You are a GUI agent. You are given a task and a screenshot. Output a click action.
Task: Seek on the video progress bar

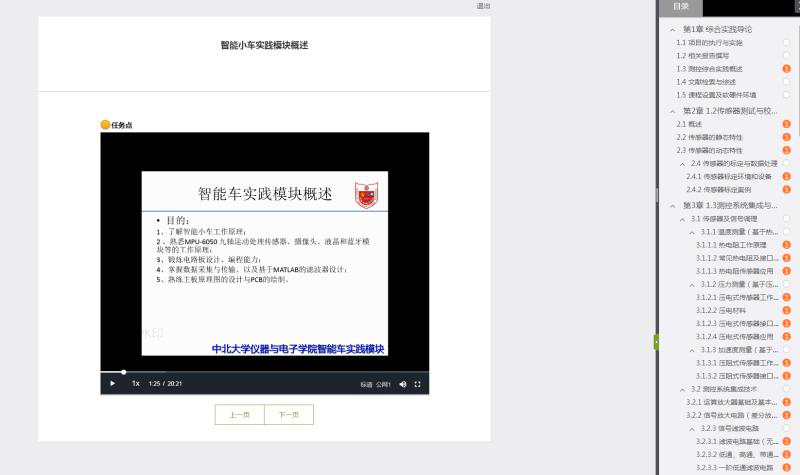click(x=250, y=372)
